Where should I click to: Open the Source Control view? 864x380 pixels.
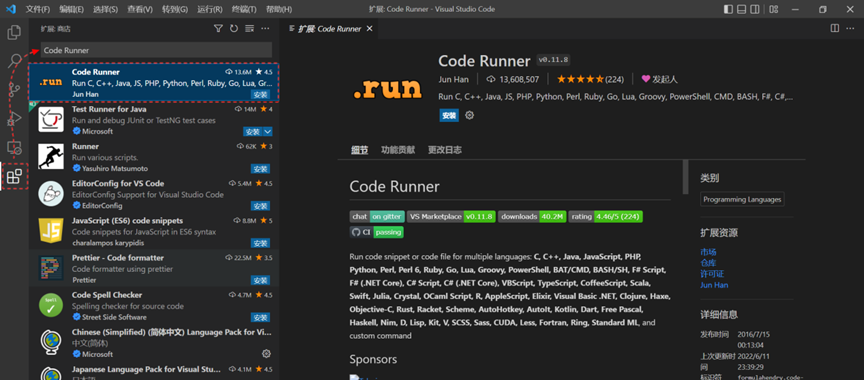point(14,90)
